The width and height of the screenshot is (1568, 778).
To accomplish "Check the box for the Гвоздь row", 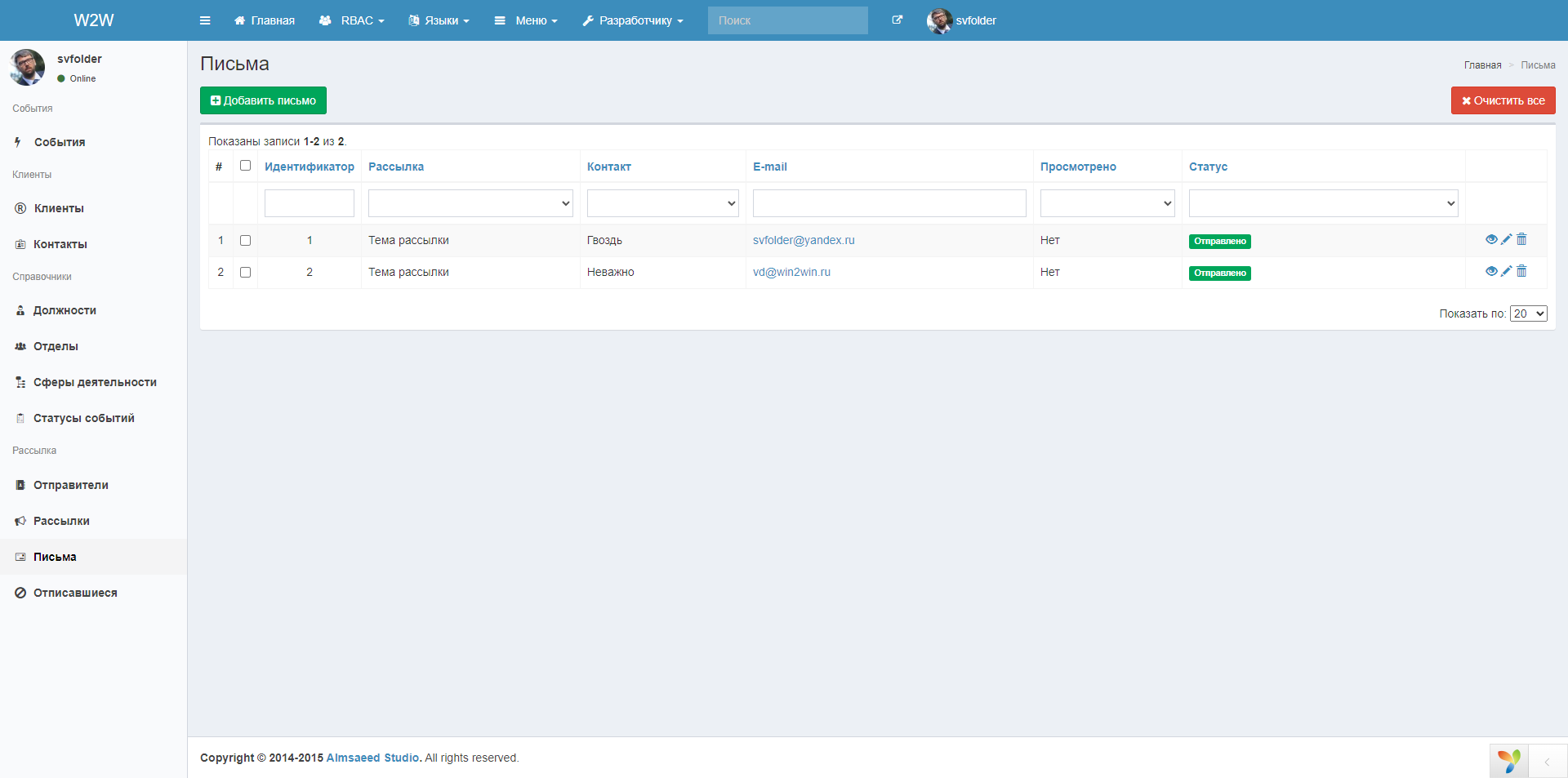I will click(x=245, y=241).
